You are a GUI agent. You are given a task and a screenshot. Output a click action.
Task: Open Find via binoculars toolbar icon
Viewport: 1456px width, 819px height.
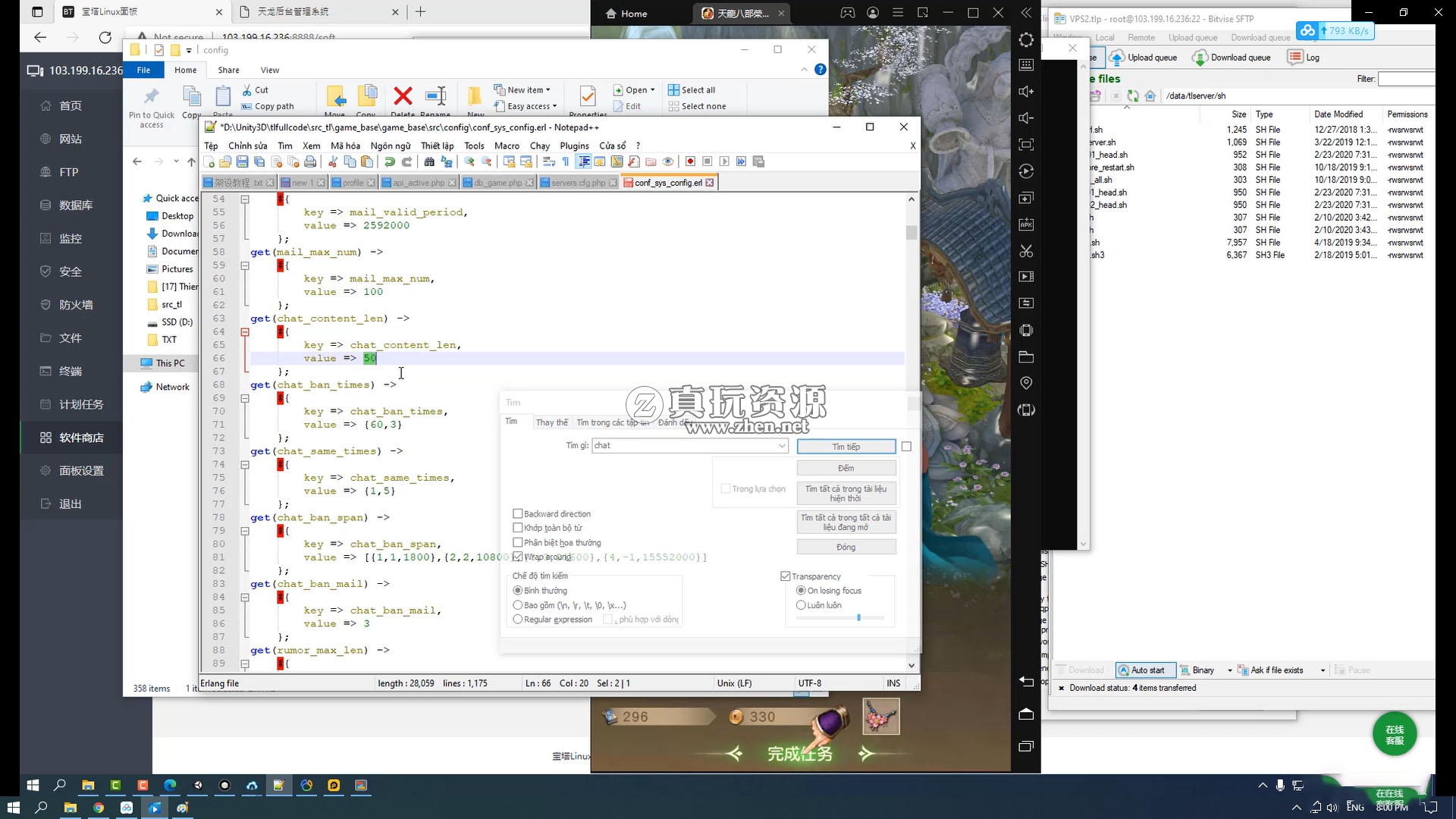coord(429,162)
